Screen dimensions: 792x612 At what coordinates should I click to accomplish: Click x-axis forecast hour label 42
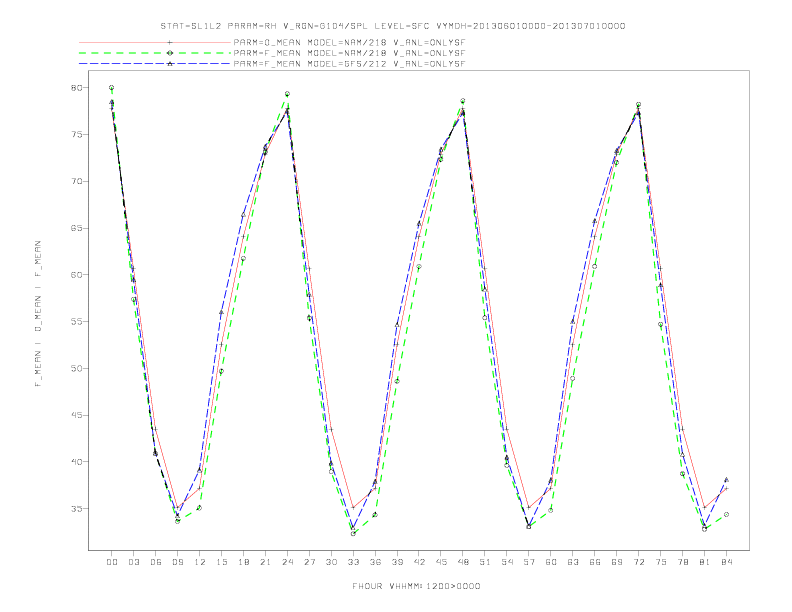[x=419, y=562]
